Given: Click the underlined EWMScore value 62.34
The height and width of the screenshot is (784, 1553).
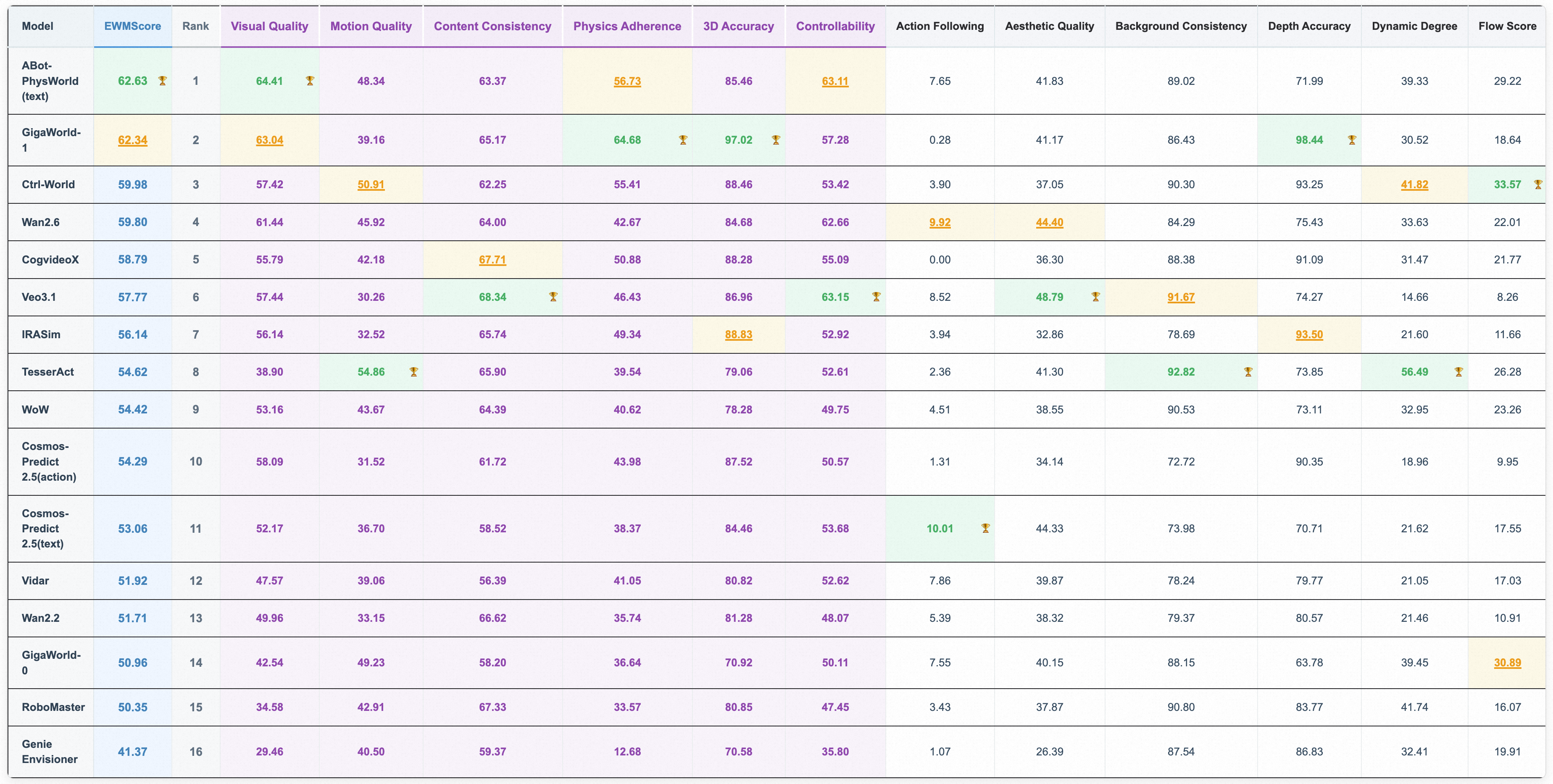Looking at the screenshot, I should click(133, 140).
